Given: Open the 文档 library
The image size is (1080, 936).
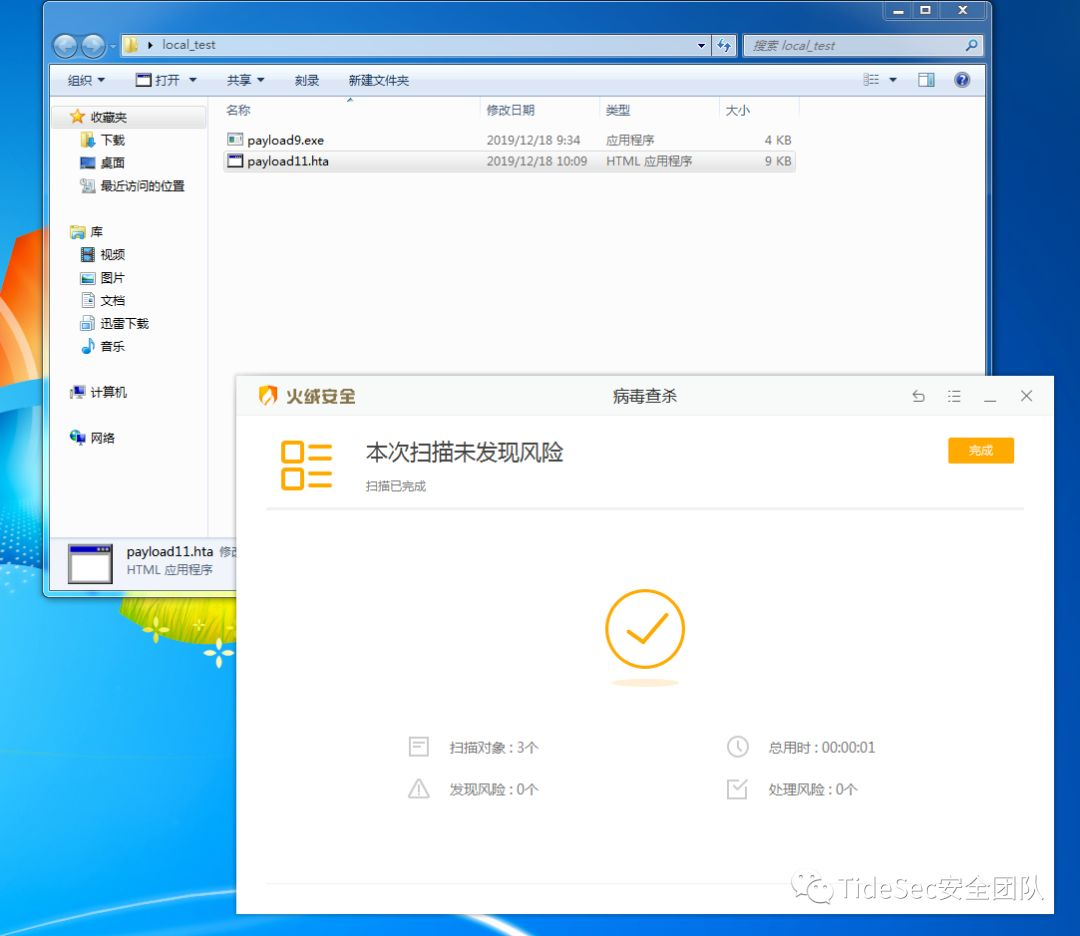Looking at the screenshot, I should click(x=112, y=300).
